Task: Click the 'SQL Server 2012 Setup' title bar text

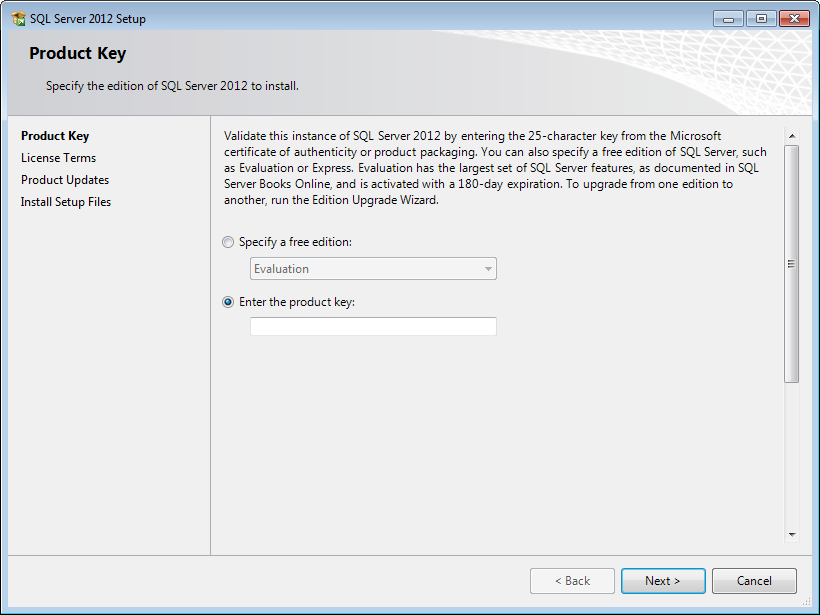Action: point(87,19)
